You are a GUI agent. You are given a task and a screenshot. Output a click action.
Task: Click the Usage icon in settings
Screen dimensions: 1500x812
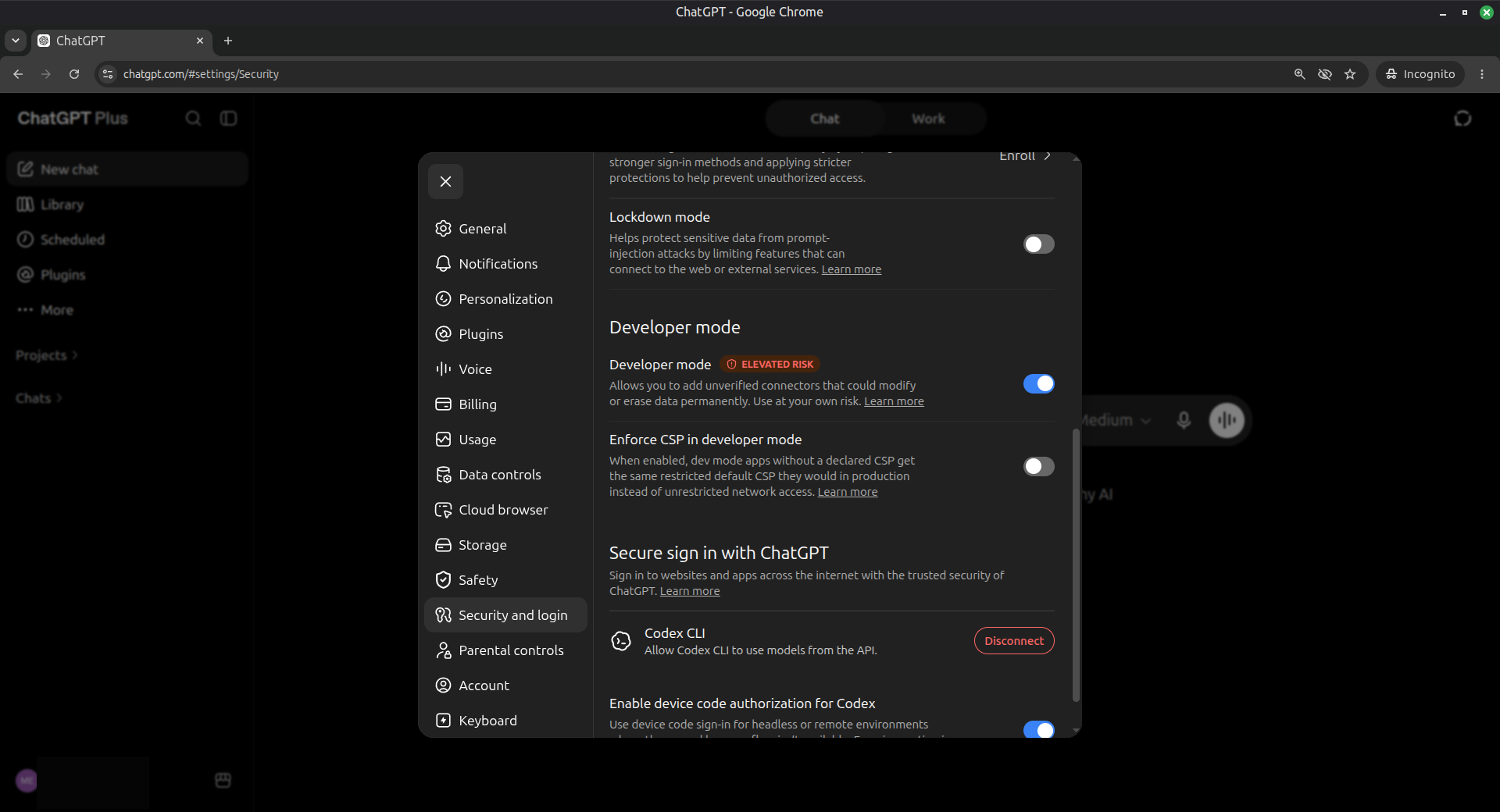click(443, 440)
